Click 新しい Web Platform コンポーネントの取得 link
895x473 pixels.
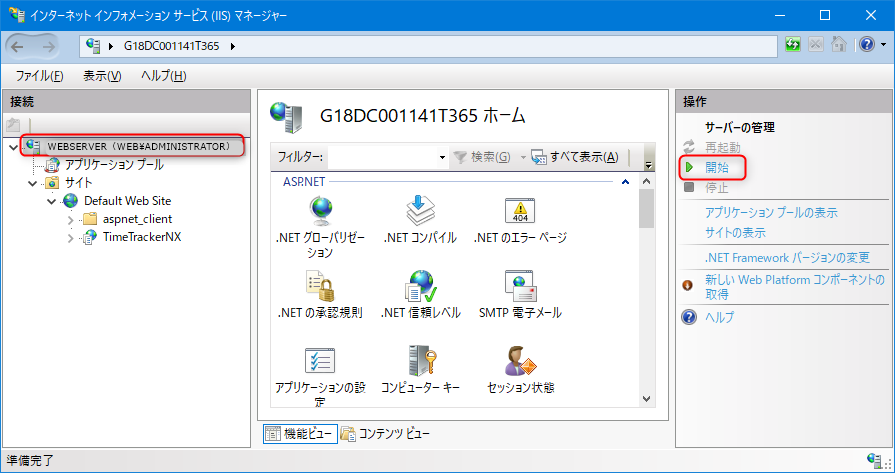[x=795, y=287]
